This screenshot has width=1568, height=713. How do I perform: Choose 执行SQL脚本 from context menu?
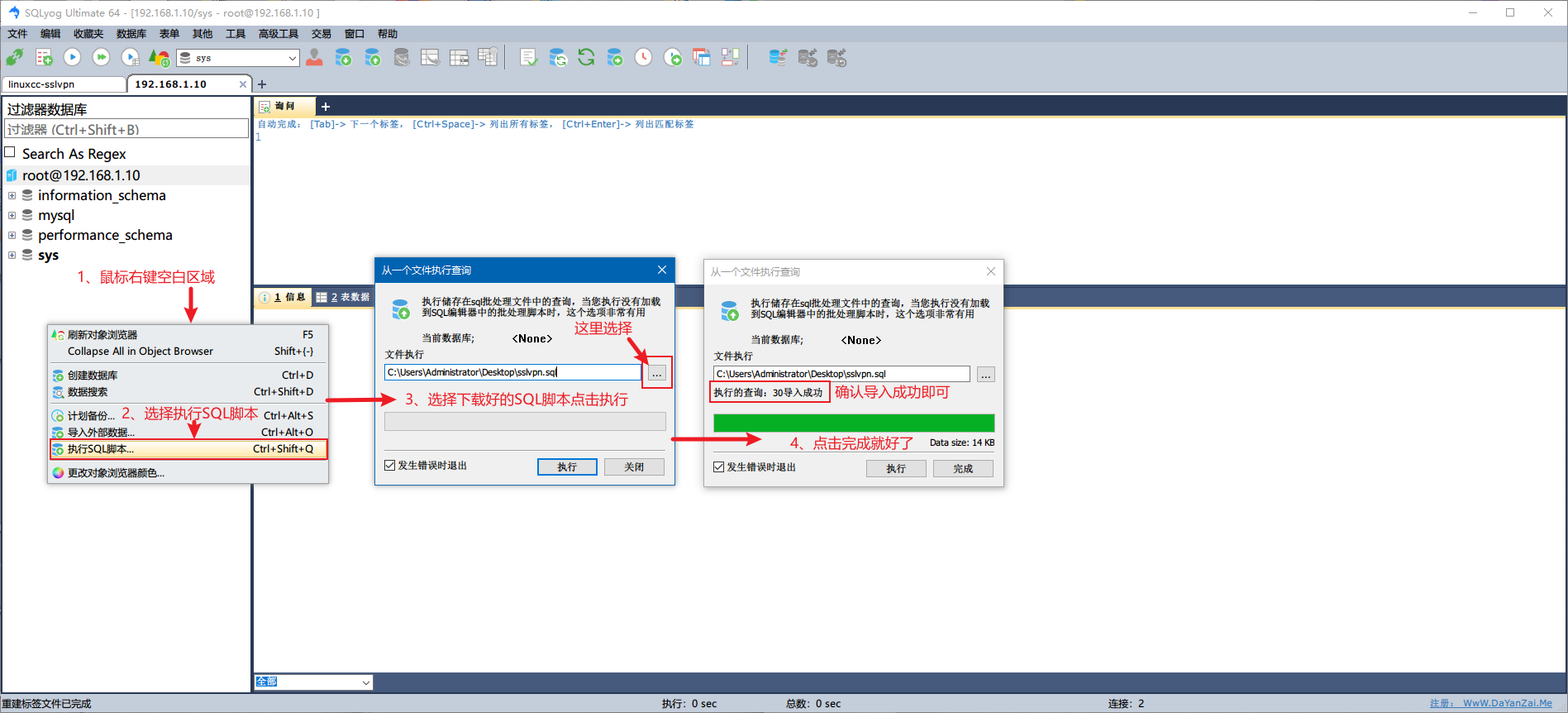point(189,449)
